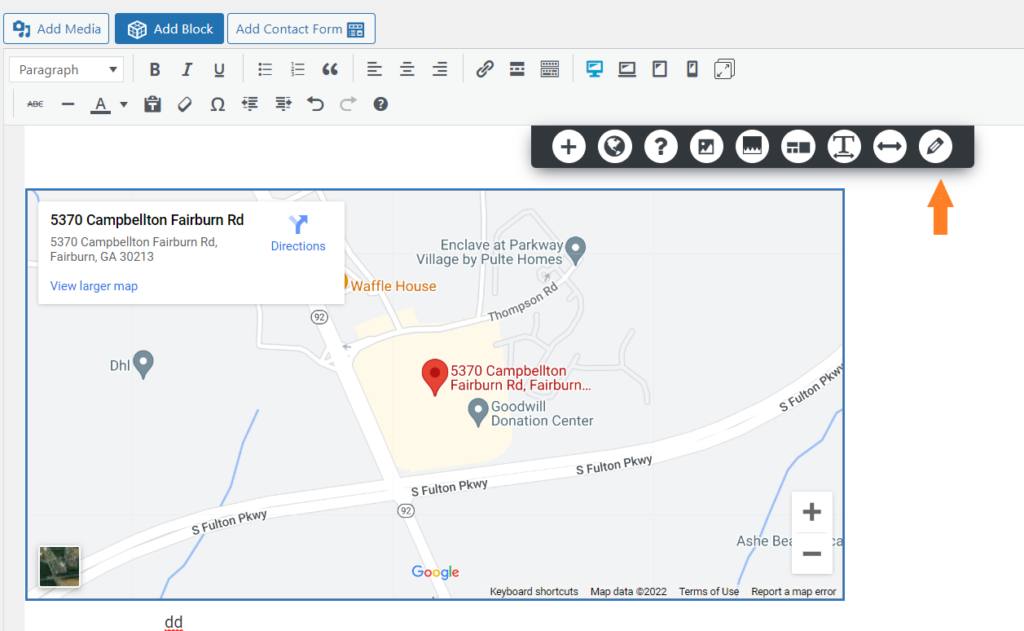1024x631 pixels.
Task: Insert Read More tag
Action: tap(517, 69)
